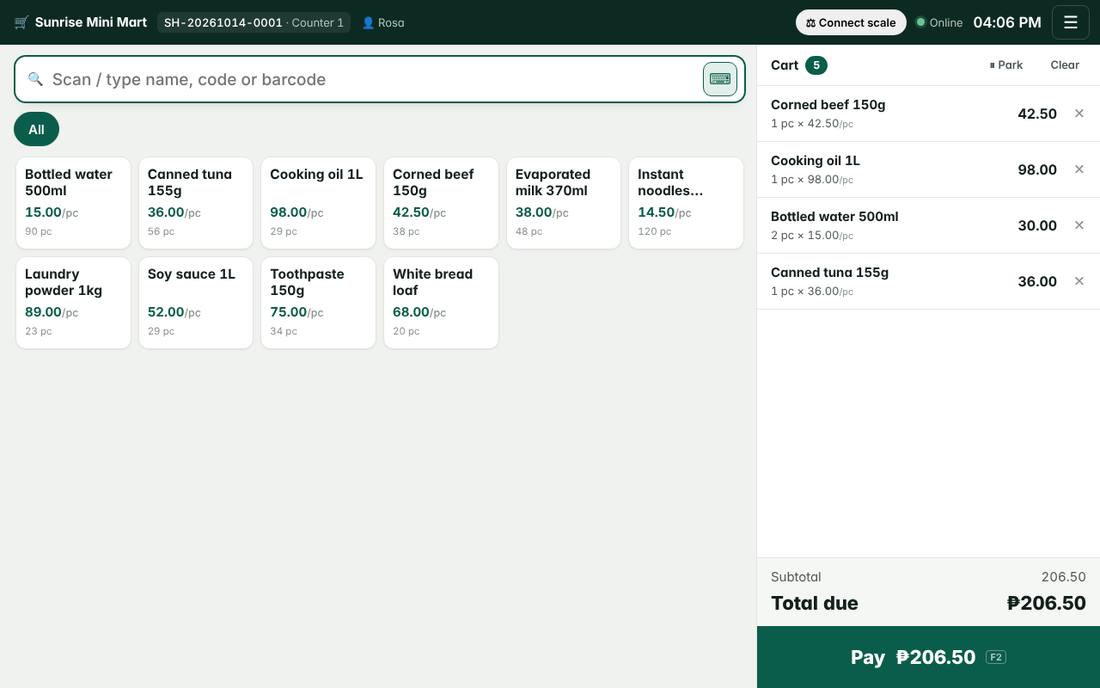Remove Cooking oil 1L from cart
This screenshot has width=1100, height=688.
tap(1079, 170)
